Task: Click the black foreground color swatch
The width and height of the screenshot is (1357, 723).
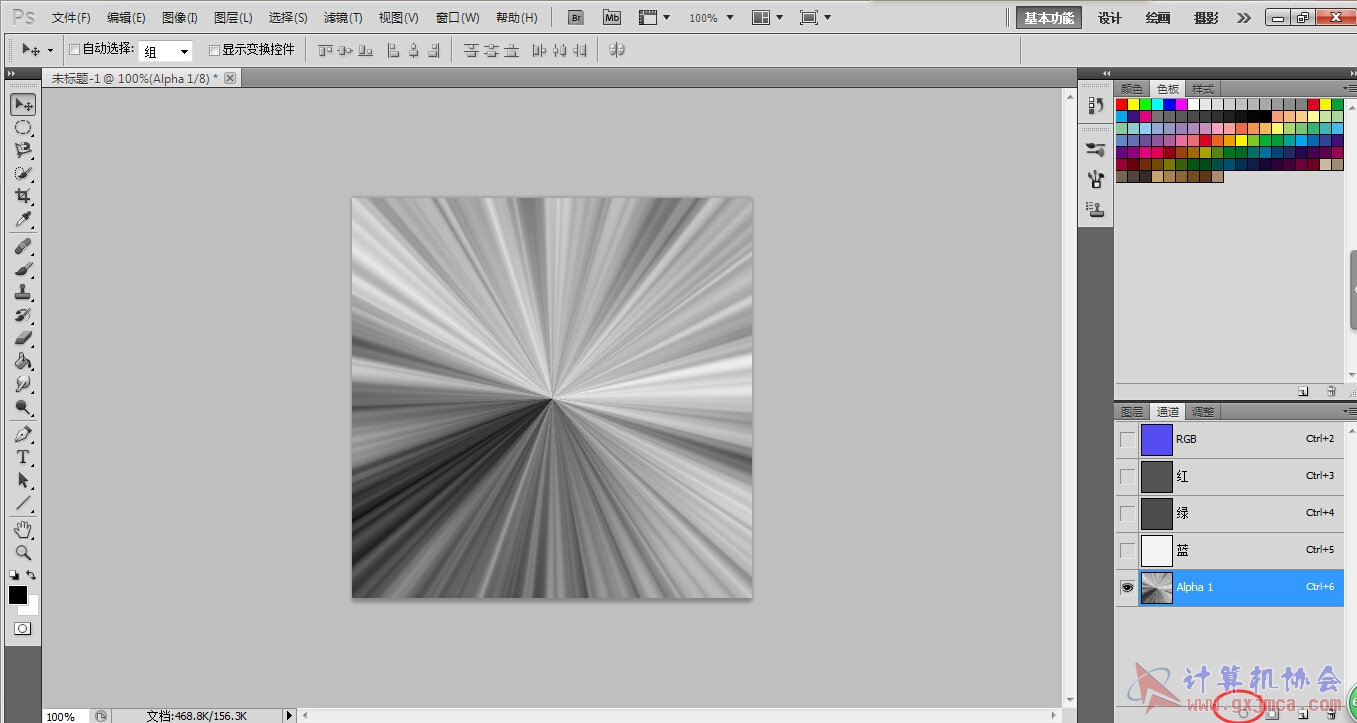Action: (18, 595)
